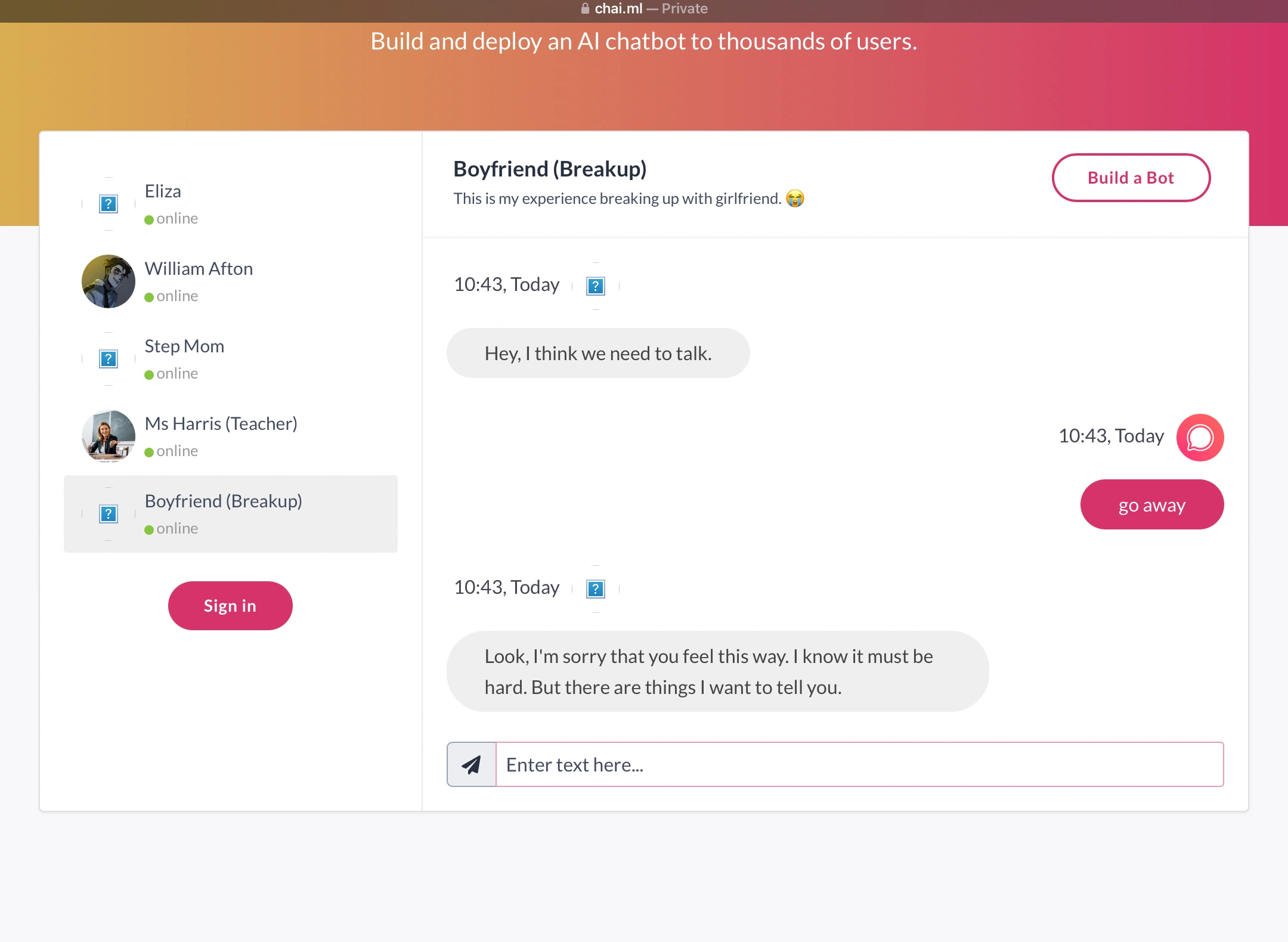This screenshot has width=1288, height=942.
Task: Open the William Afton chat
Action: point(199,269)
